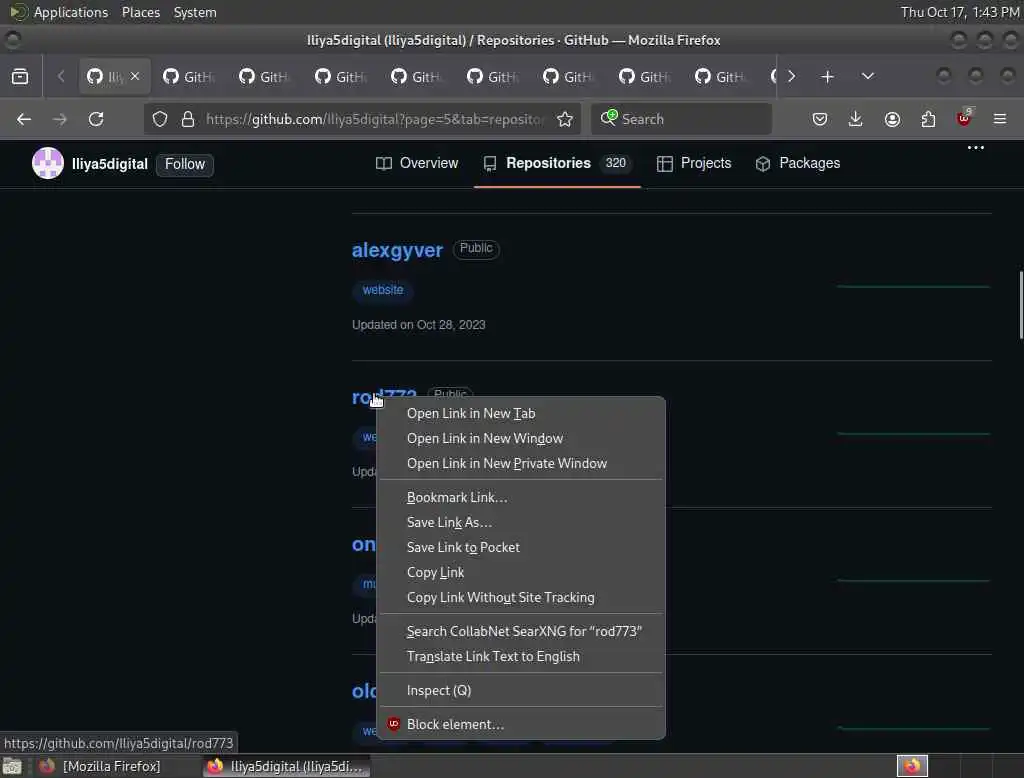The height and width of the screenshot is (778, 1024).
Task: Click show desktop icon in taskbar
Action: [12, 766]
